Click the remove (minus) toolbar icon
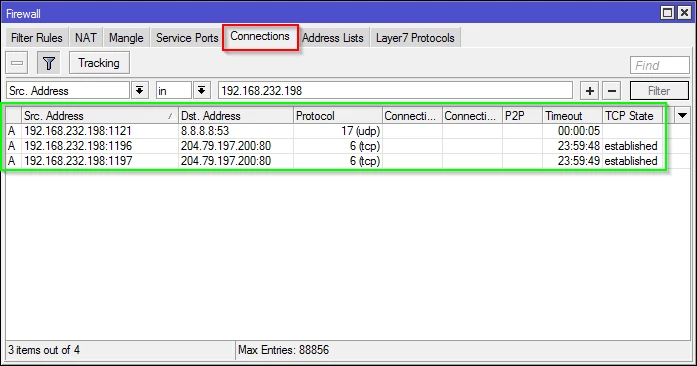This screenshot has height=366, width=697. 17,63
